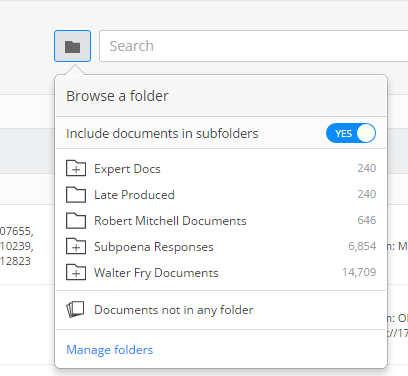Expand the Expert Docs folder plus icon
Image resolution: width=408 pixels, height=376 pixels.
[x=76, y=168]
